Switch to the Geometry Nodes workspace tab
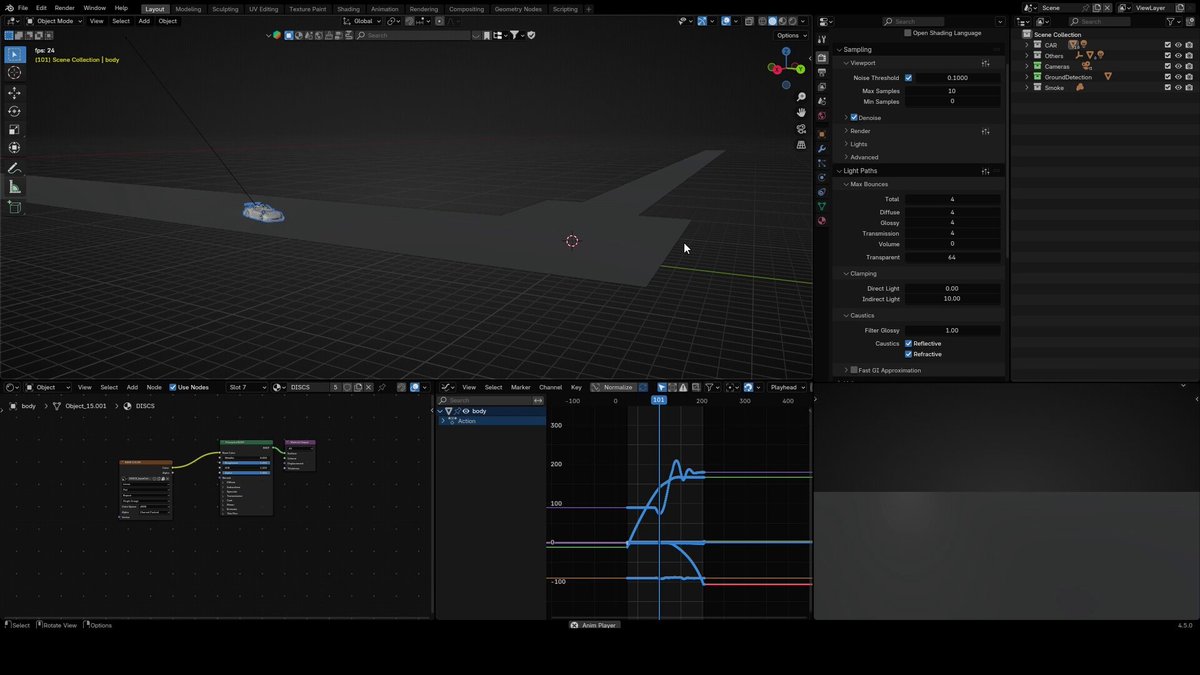1200x675 pixels. (x=518, y=9)
